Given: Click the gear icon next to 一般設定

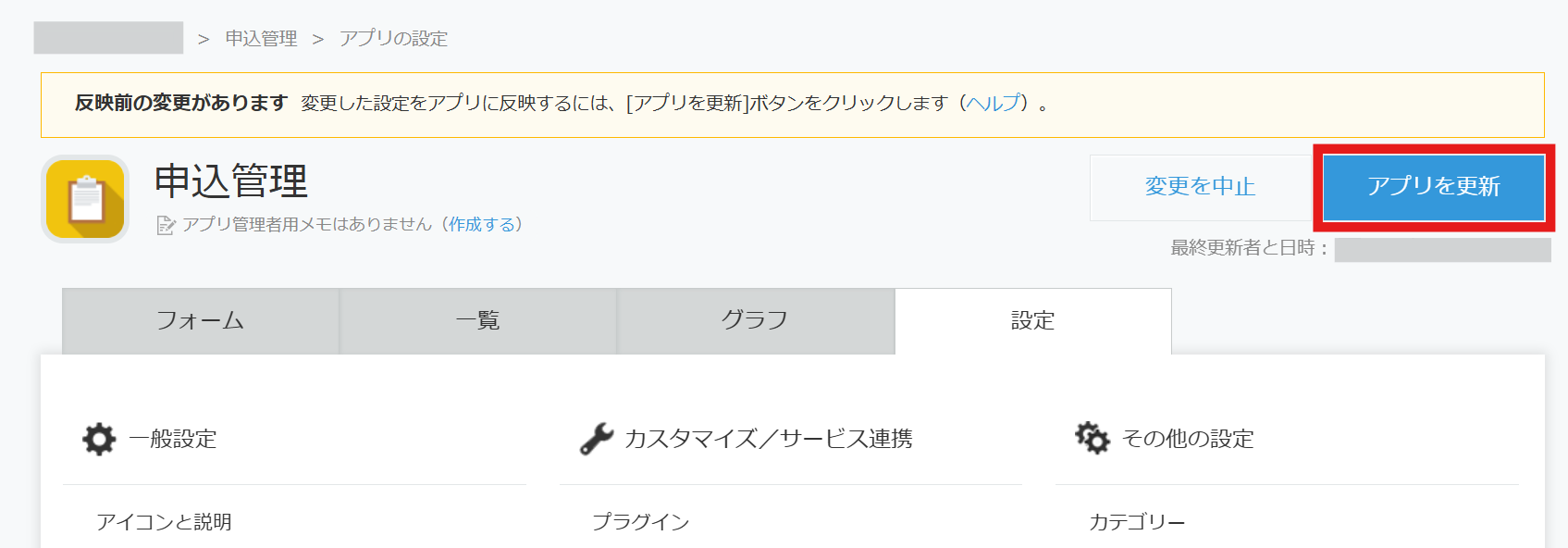Looking at the screenshot, I should point(99,439).
